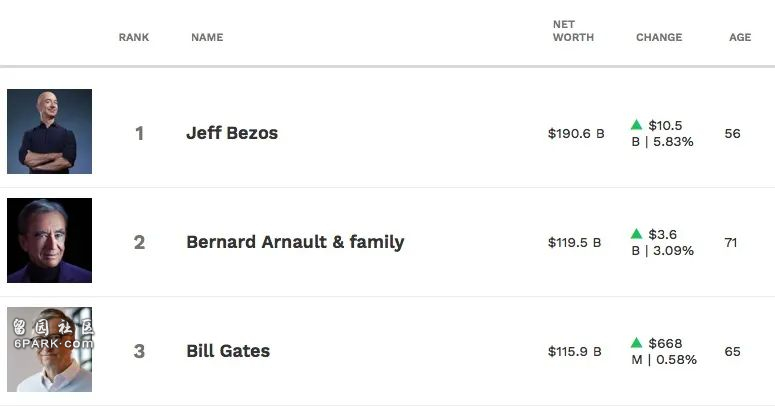Open Bill Gates profile photo
This screenshot has width=775, height=416.
pyautogui.click(x=49, y=350)
